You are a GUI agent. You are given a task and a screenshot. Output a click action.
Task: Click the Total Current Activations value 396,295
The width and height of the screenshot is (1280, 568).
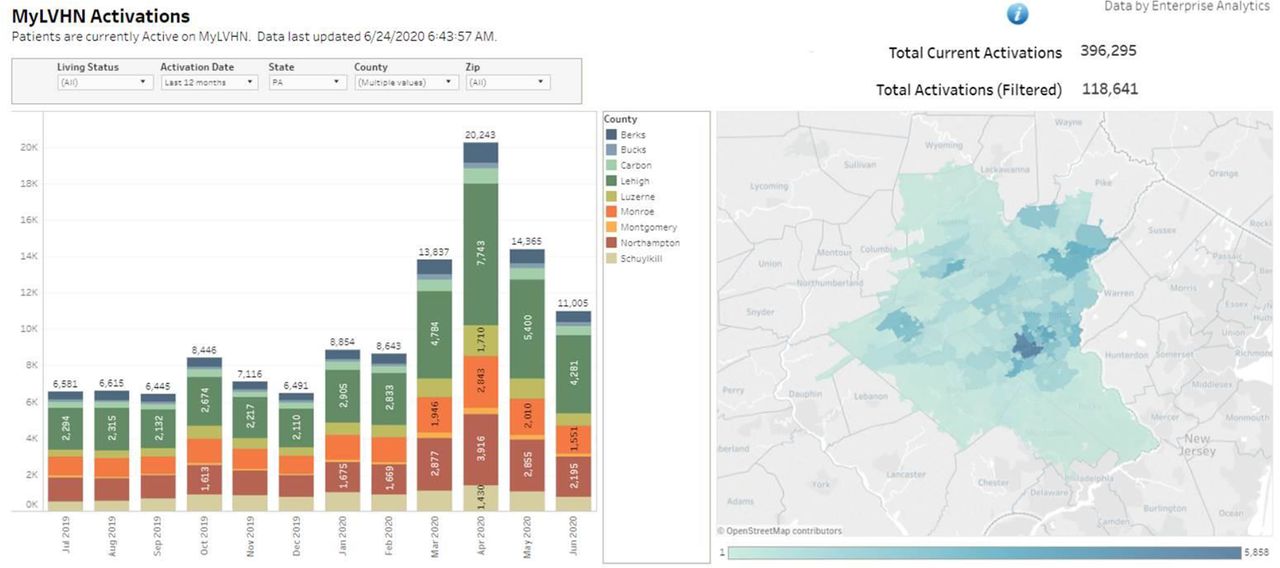1108,51
